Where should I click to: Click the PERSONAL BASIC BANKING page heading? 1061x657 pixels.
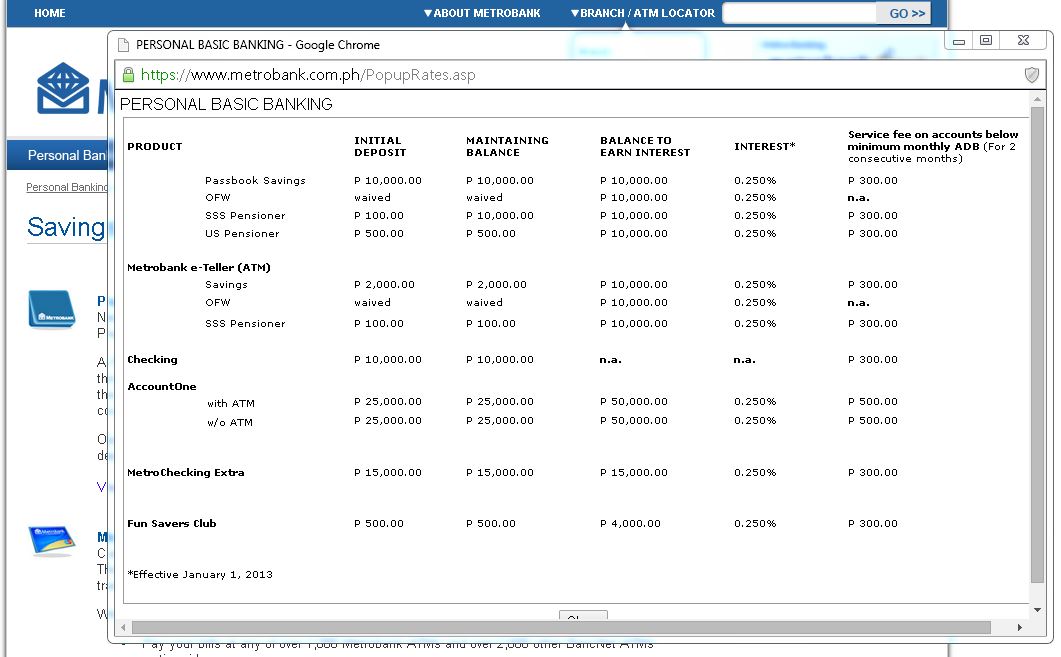[226, 104]
